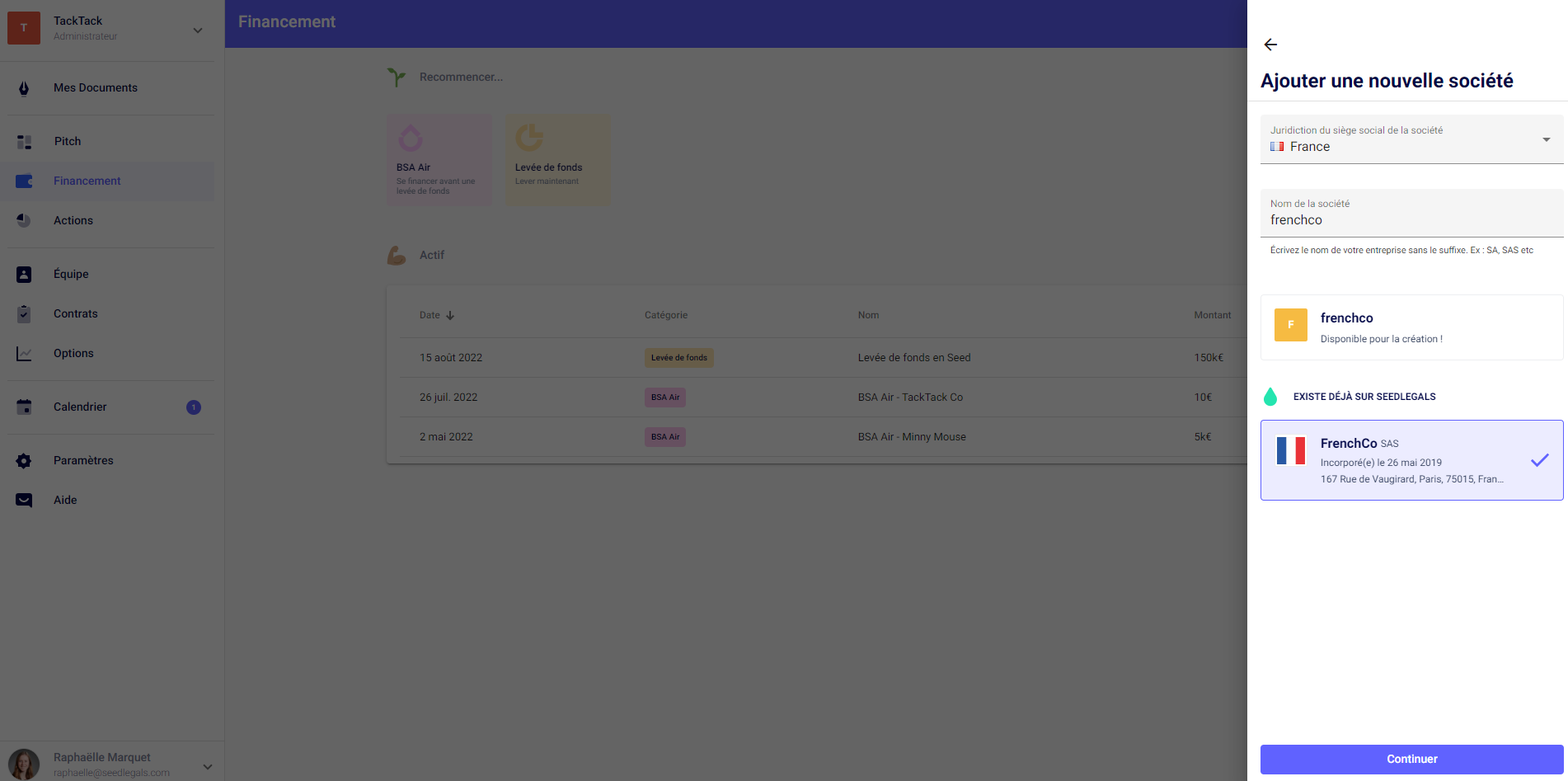Go to Calendrier in the sidebar

point(80,407)
